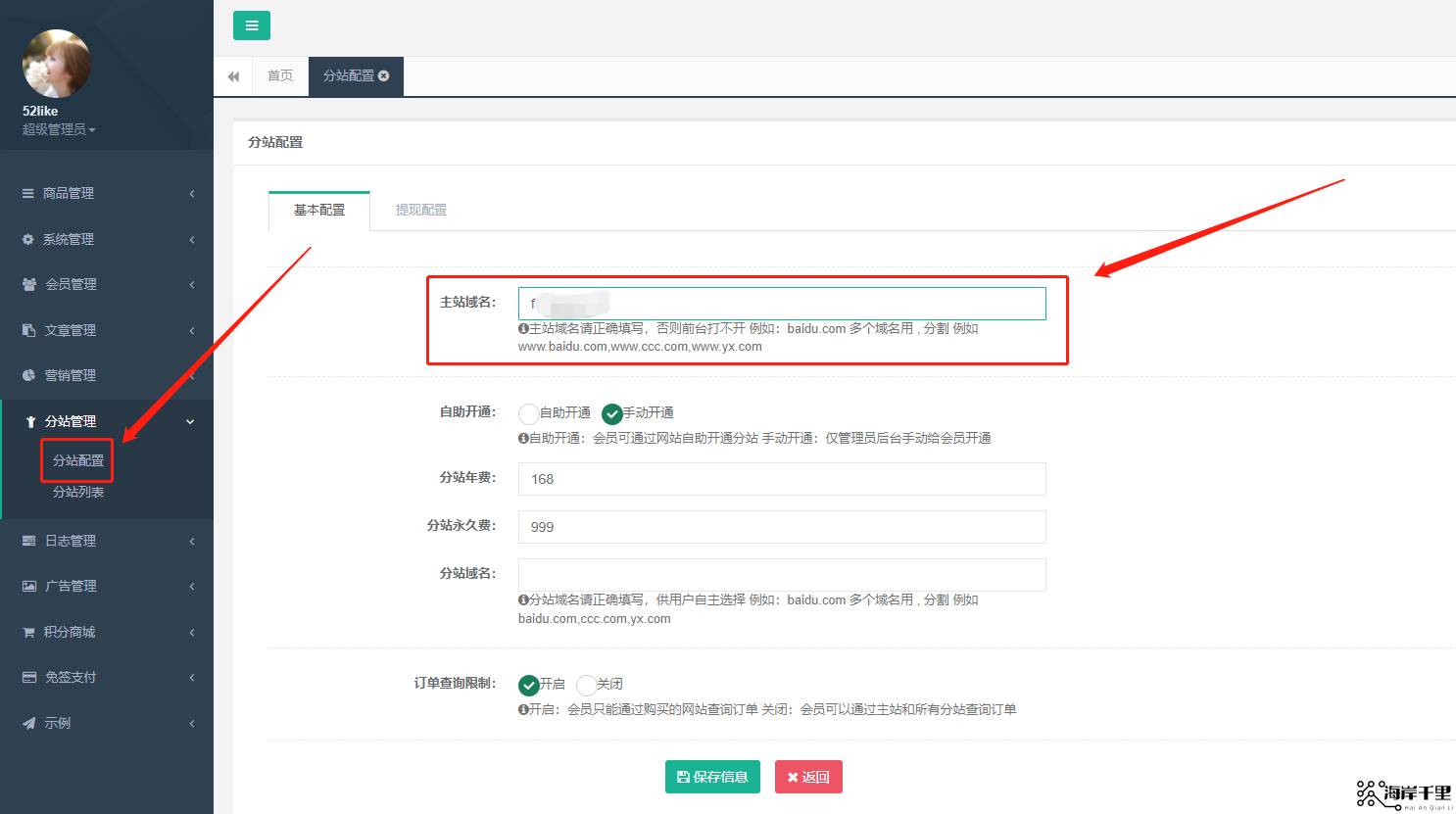1456x814 pixels.
Task: Click the 商品管理 list icon in sidebar
Action: (x=27, y=194)
